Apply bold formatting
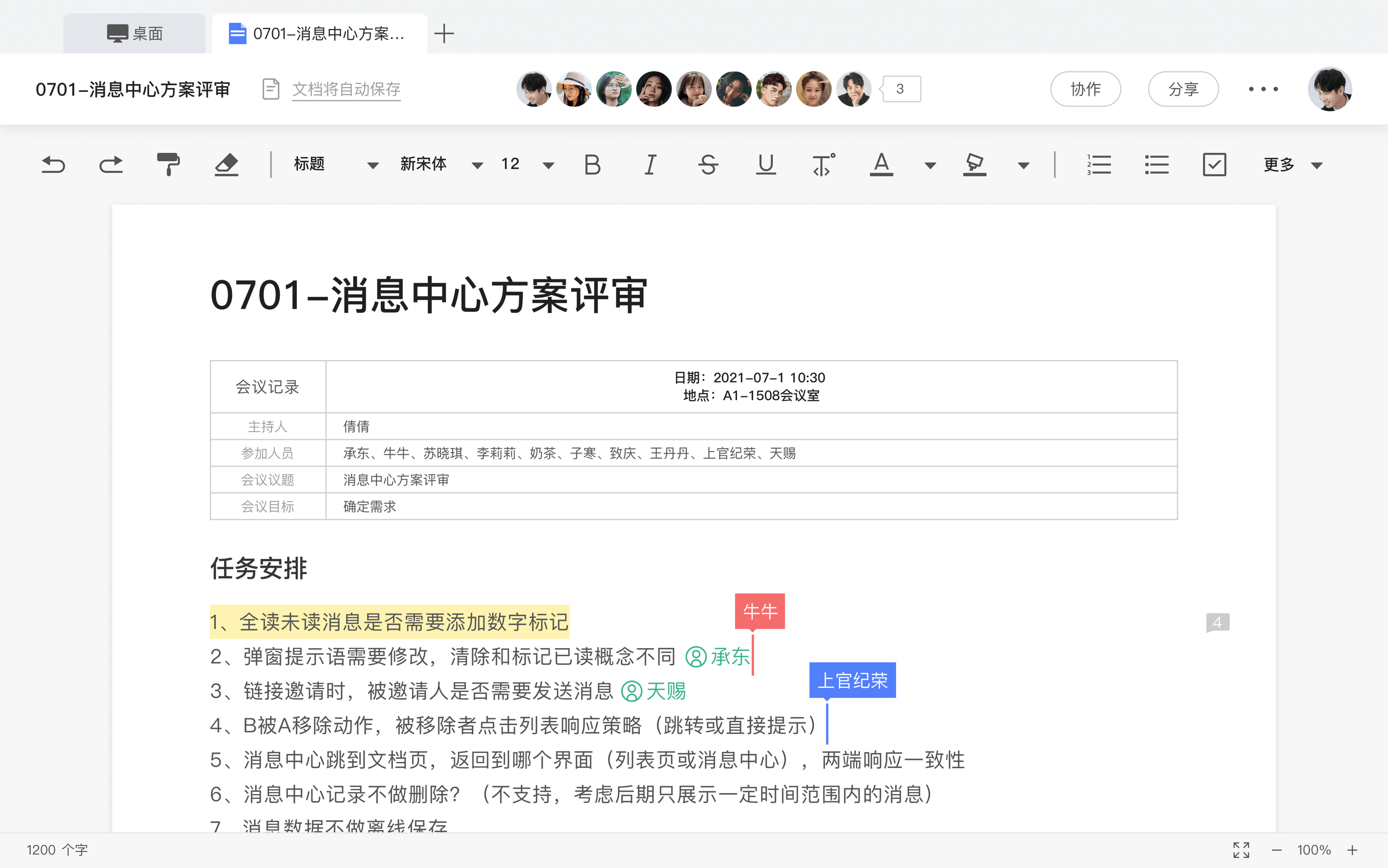 click(x=592, y=165)
